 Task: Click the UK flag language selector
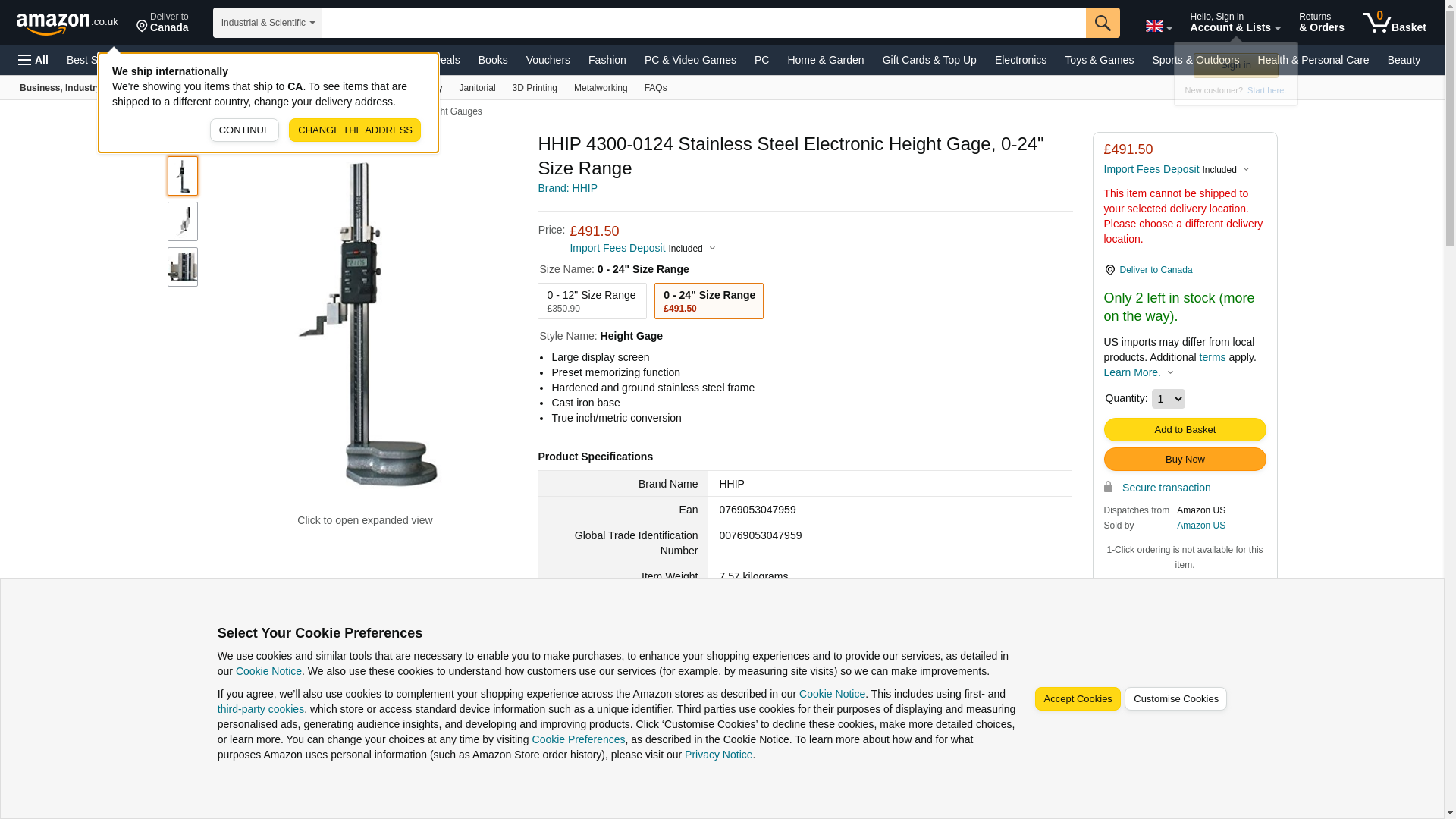pos(1157,26)
